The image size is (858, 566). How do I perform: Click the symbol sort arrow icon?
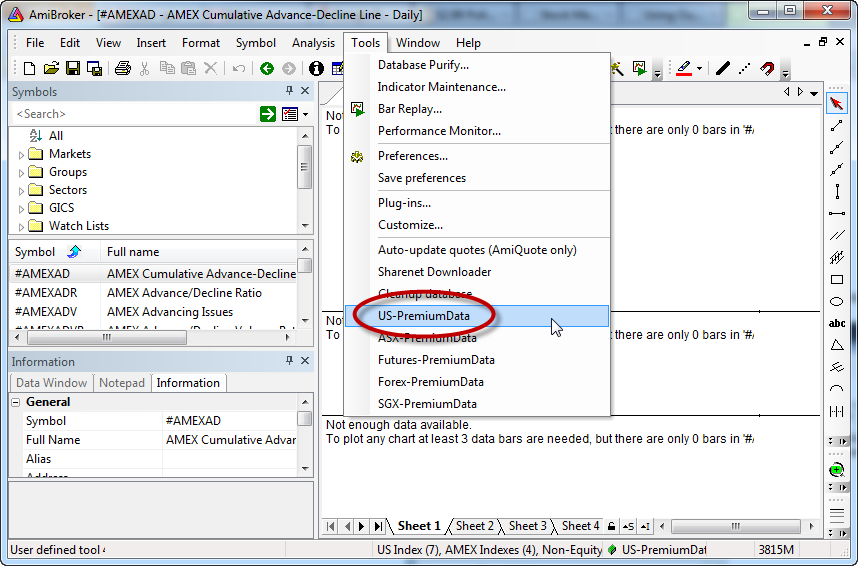(74, 252)
